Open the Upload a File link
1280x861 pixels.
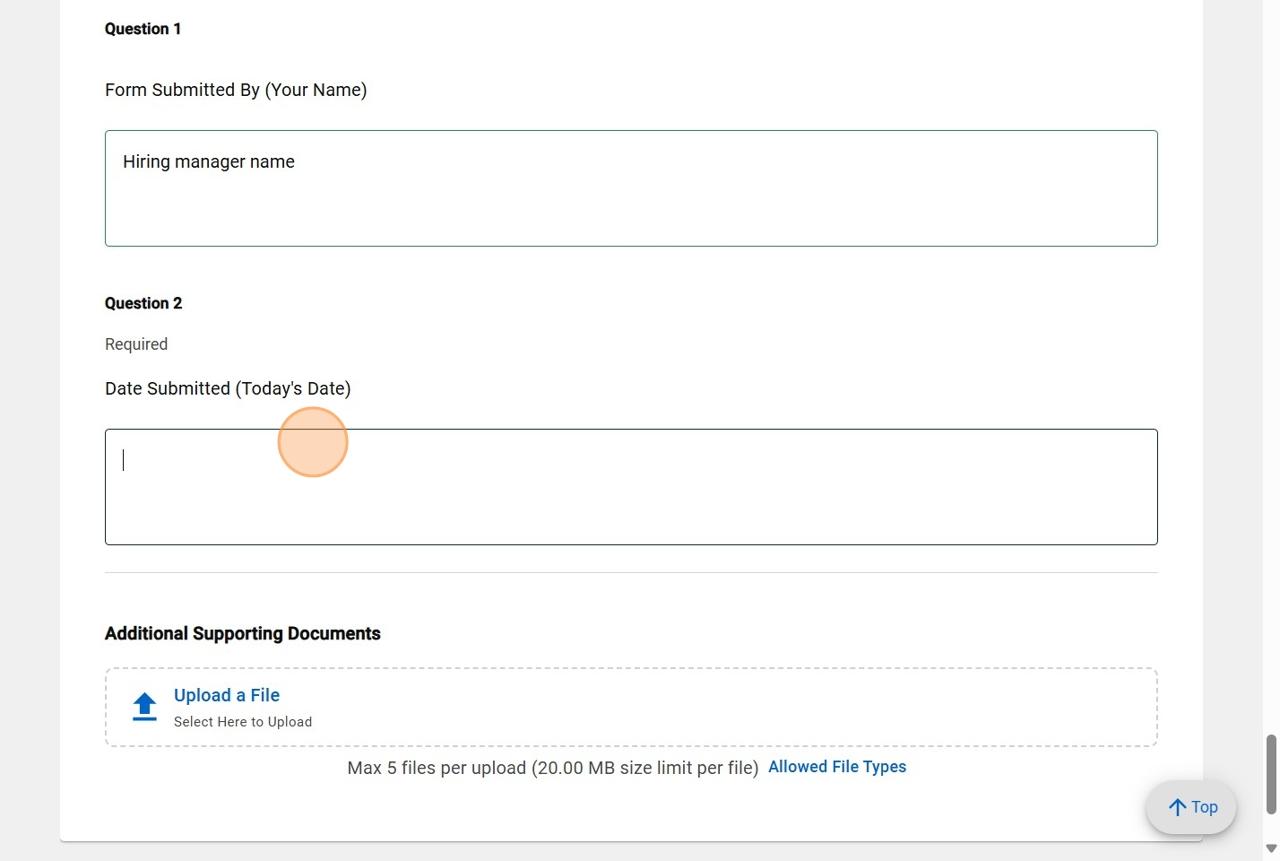pyautogui.click(x=227, y=695)
